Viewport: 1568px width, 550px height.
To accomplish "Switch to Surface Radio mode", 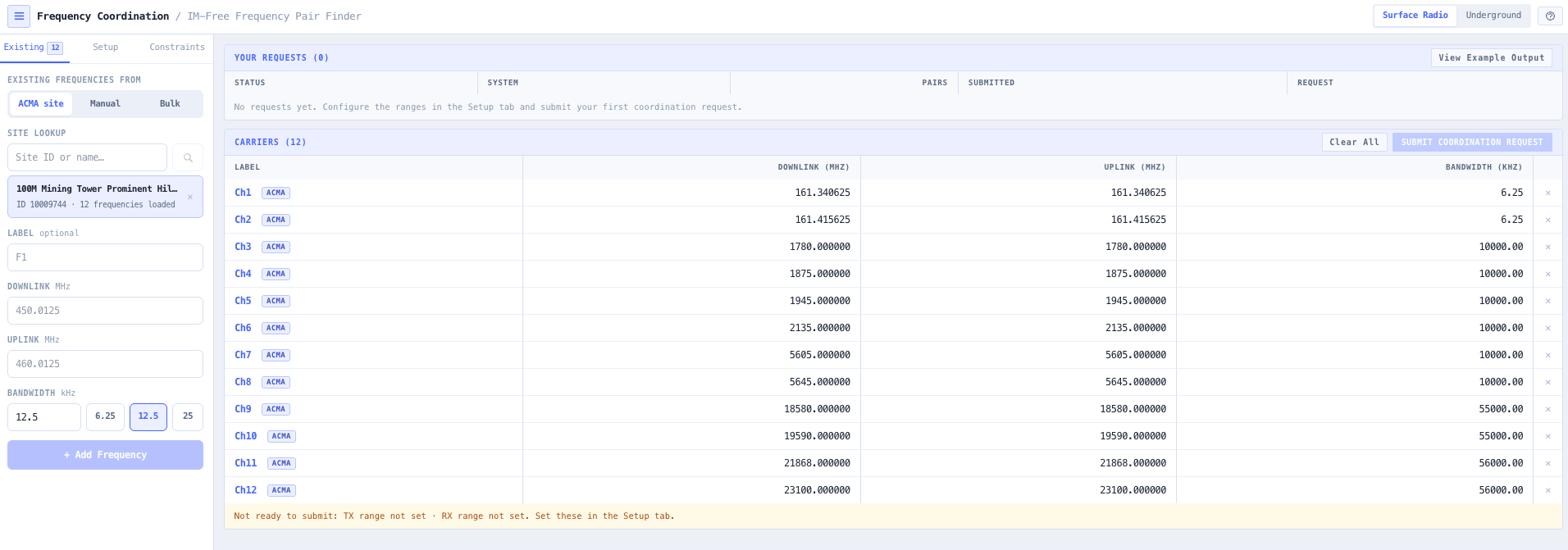I will click(1415, 16).
